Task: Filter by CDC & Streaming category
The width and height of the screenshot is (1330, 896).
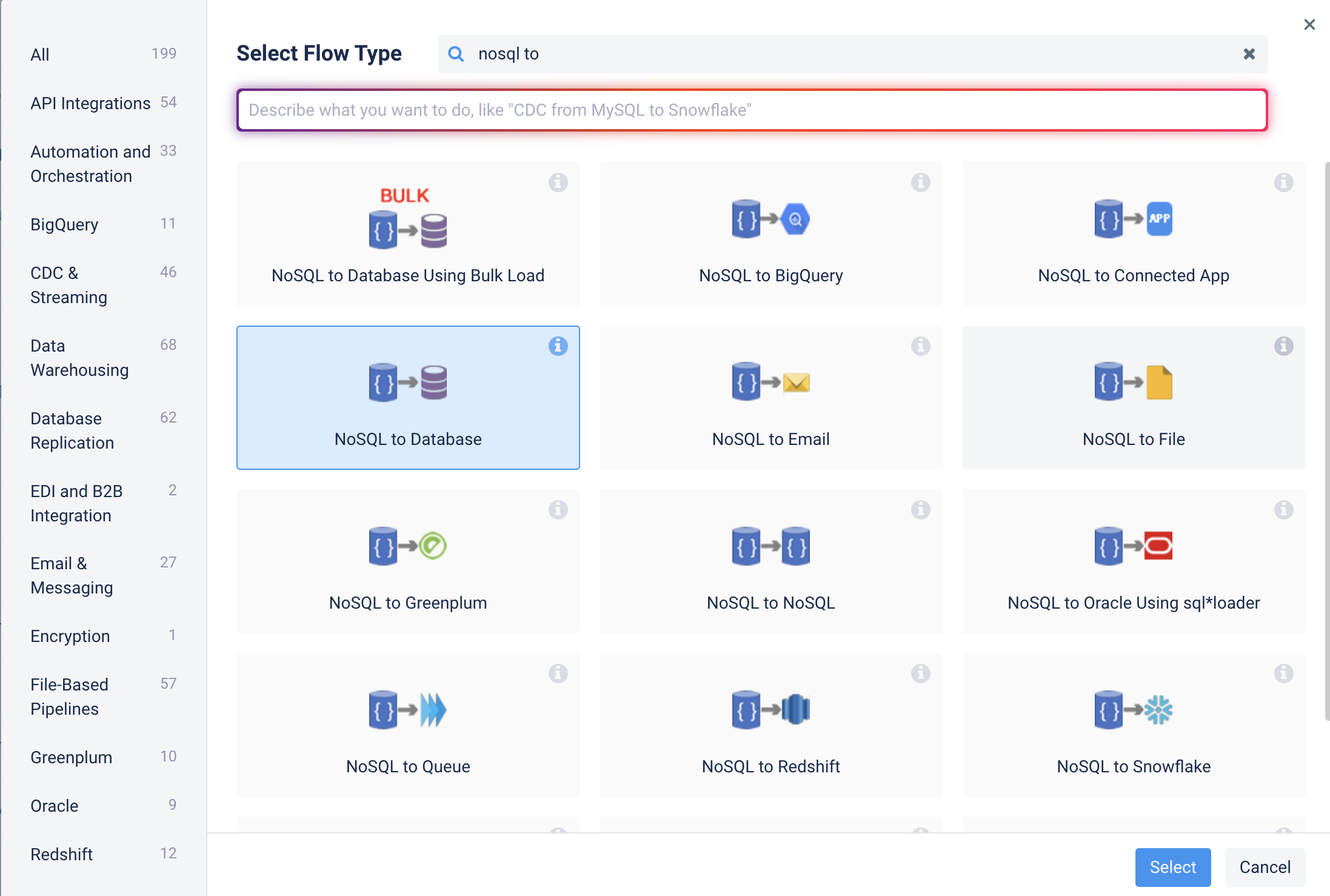Action: click(103, 285)
